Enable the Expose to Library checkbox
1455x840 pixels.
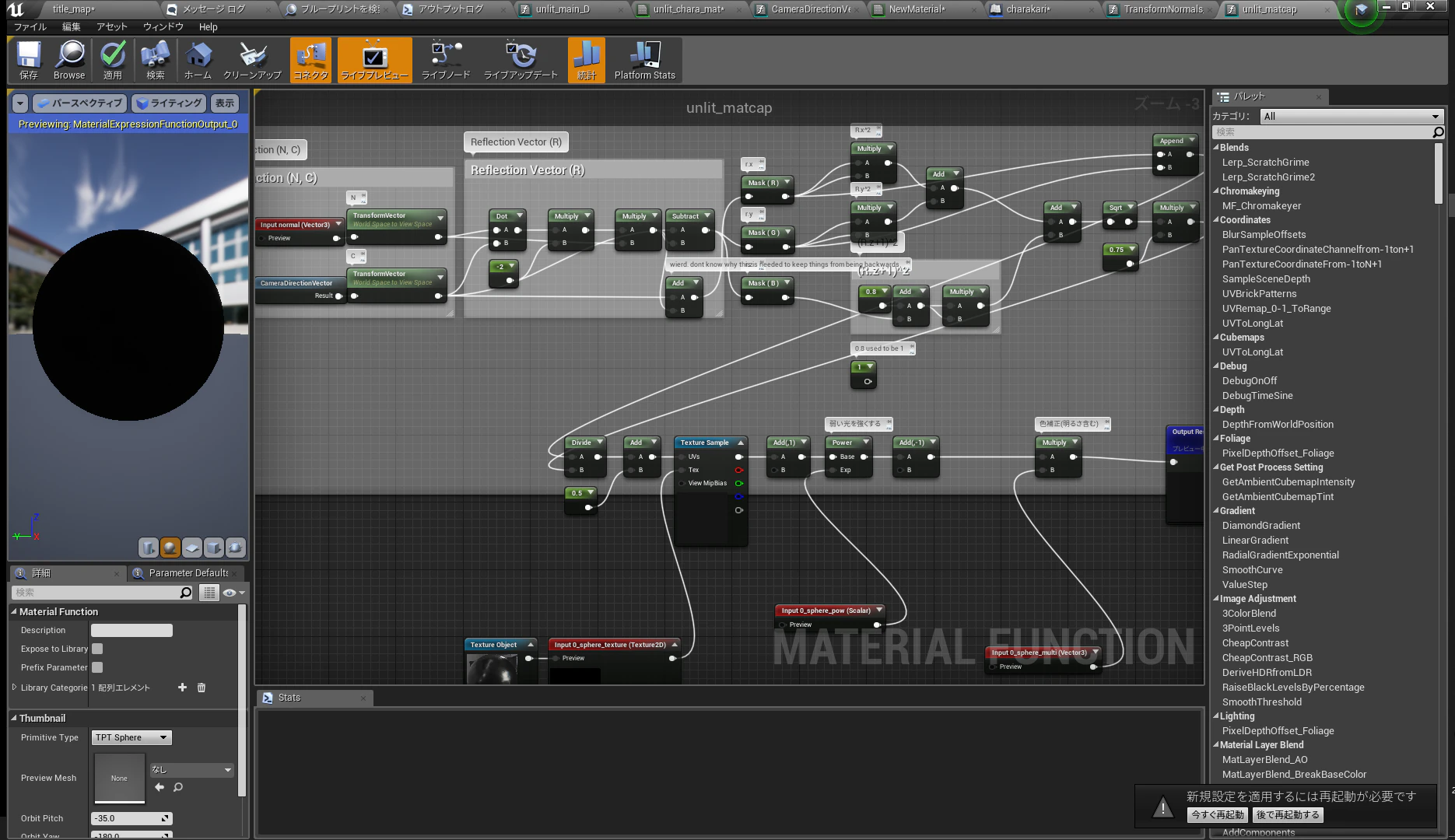(x=97, y=649)
